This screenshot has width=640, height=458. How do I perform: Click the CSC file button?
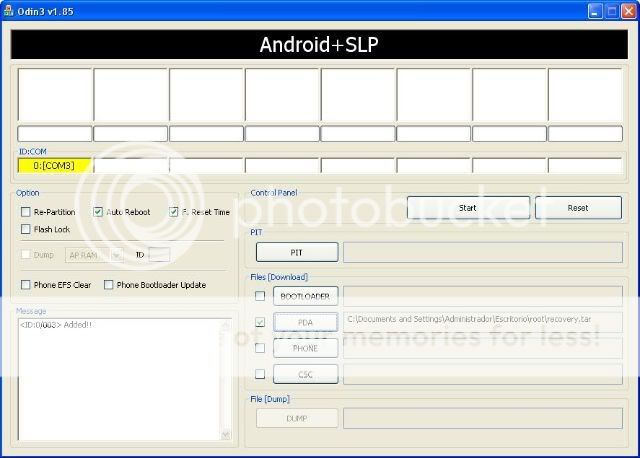(306, 374)
